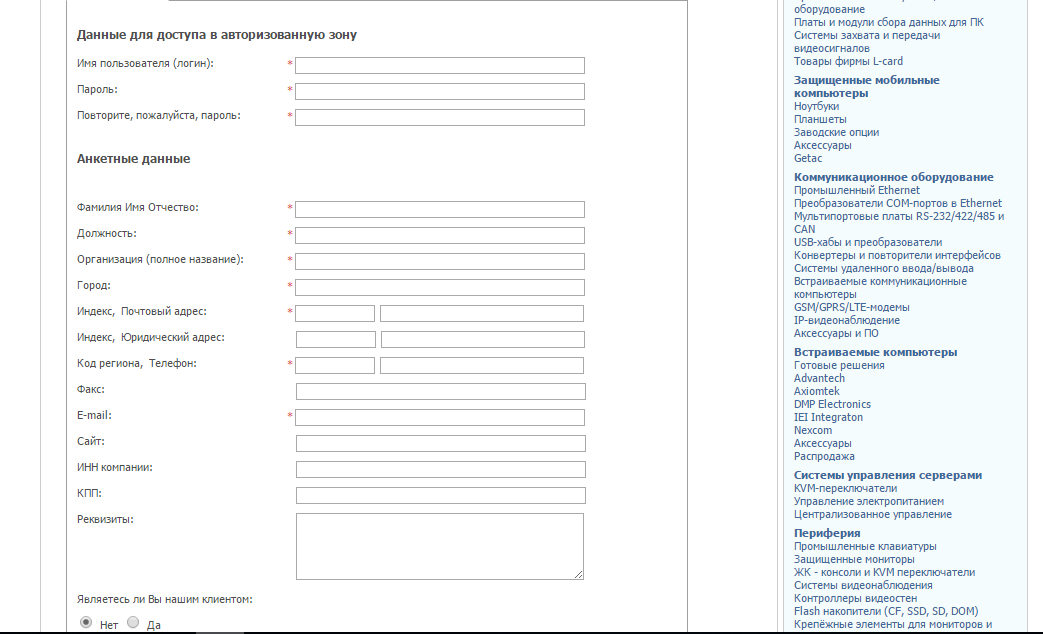1043x634 pixels.
Task: Open IEI Integraton link
Action: (828, 417)
